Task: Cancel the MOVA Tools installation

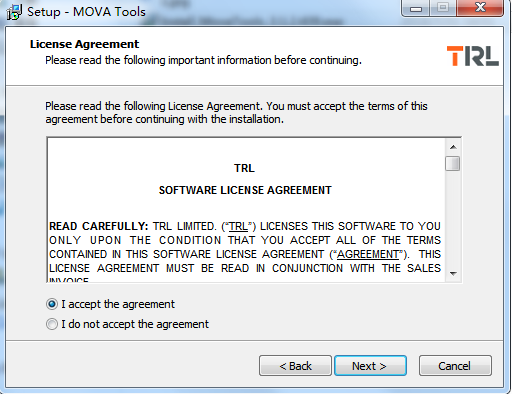Action: point(455,366)
